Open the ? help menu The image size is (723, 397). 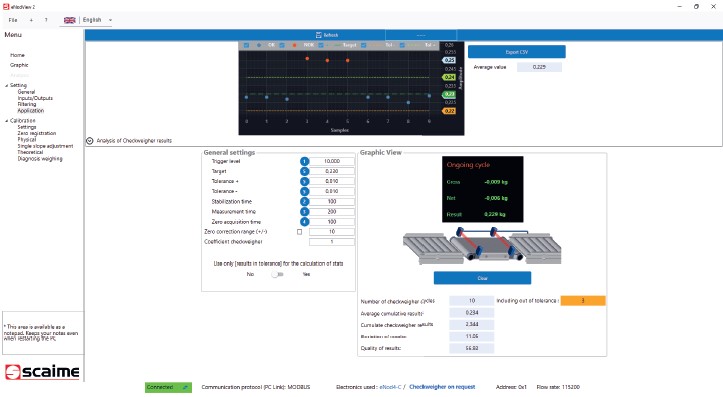(46, 20)
